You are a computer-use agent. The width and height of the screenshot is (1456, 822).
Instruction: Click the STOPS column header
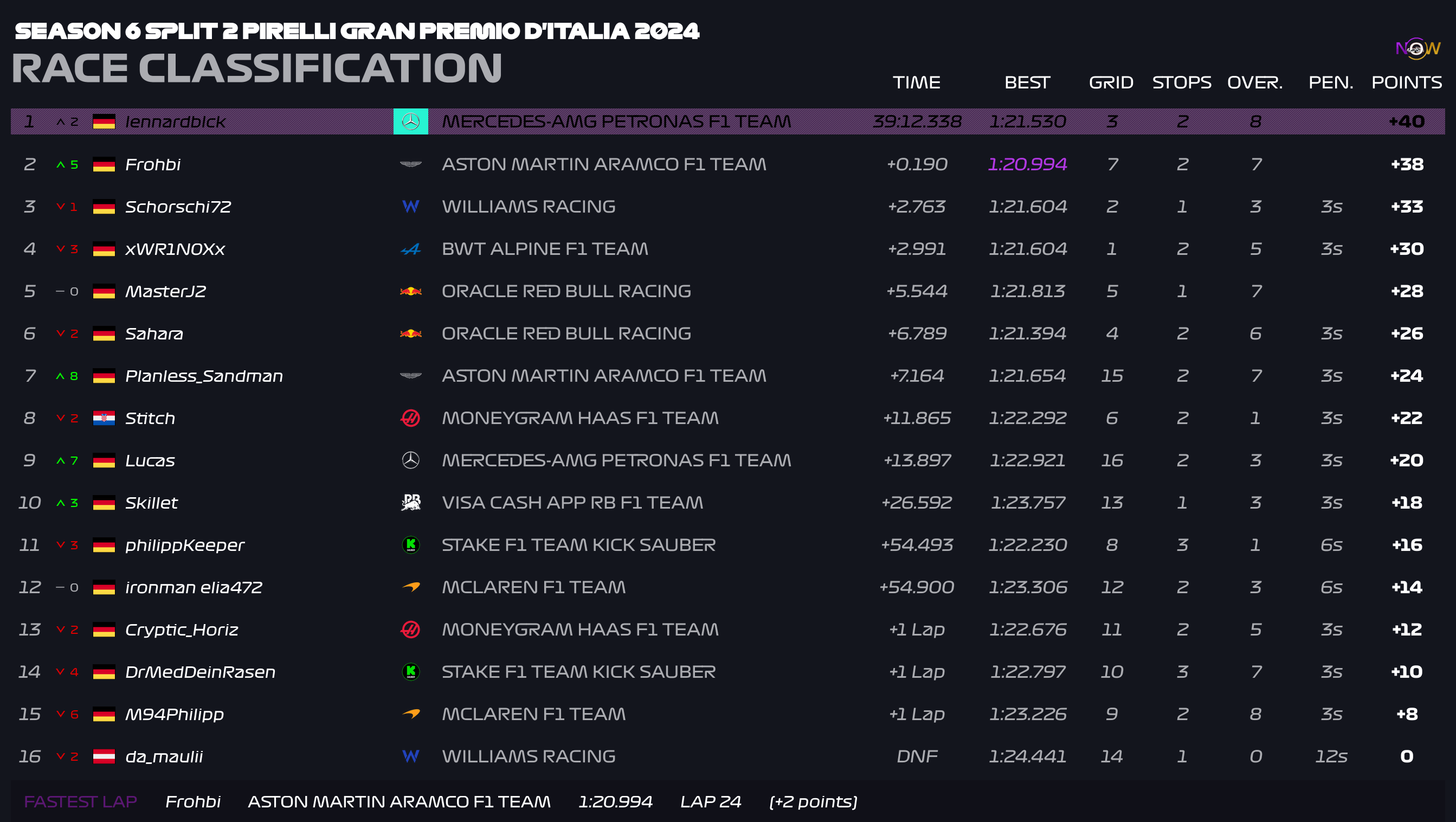click(x=1182, y=82)
